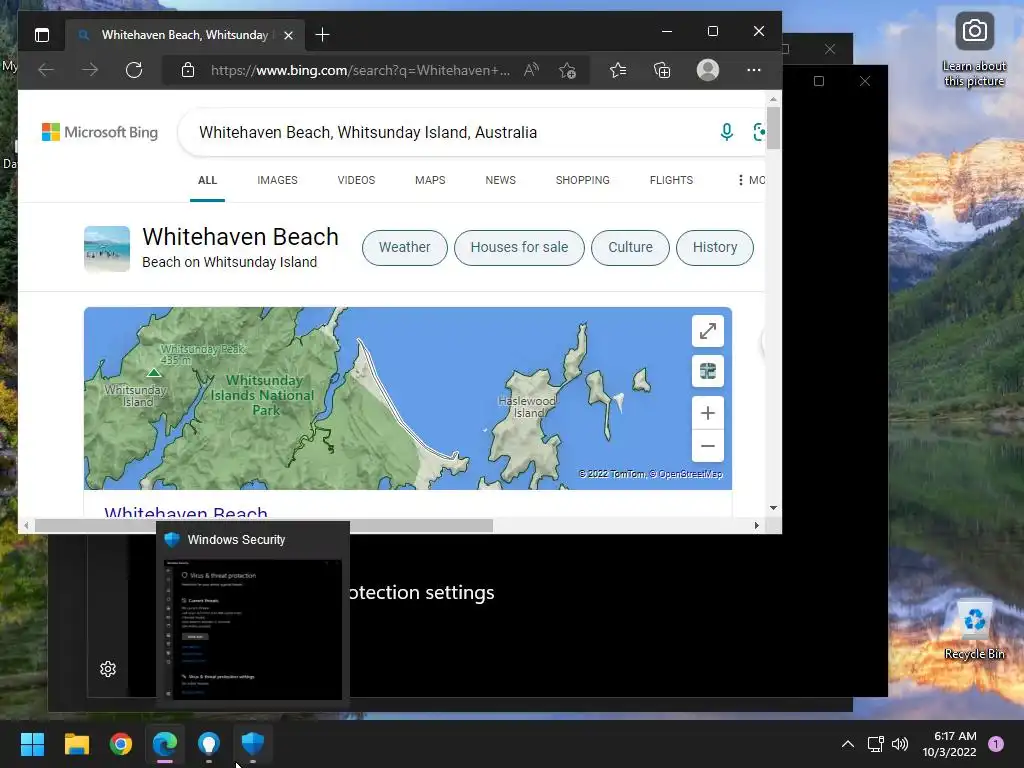1024x768 pixels.
Task: Click the horizontal scrollbar left arrow
Action: [26, 525]
